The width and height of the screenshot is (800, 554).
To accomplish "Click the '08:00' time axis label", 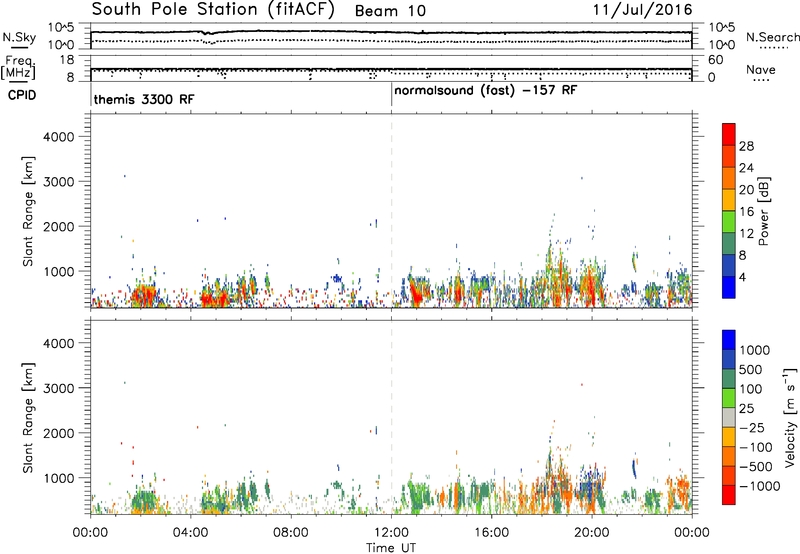I will point(291,533).
